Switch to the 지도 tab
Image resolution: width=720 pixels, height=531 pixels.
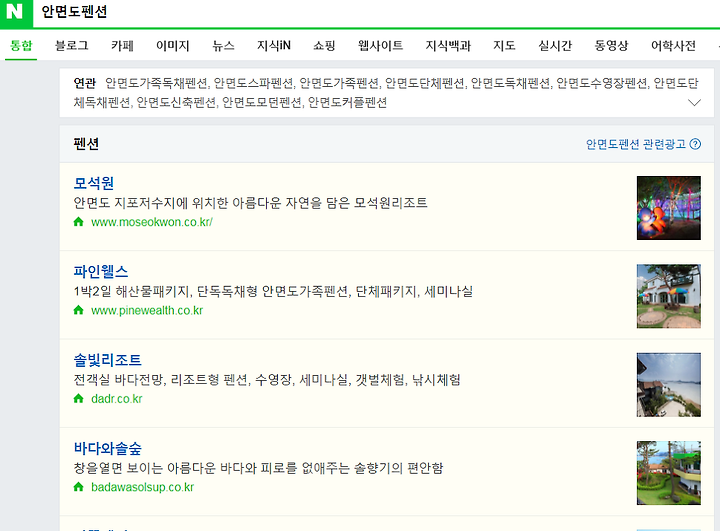point(504,45)
